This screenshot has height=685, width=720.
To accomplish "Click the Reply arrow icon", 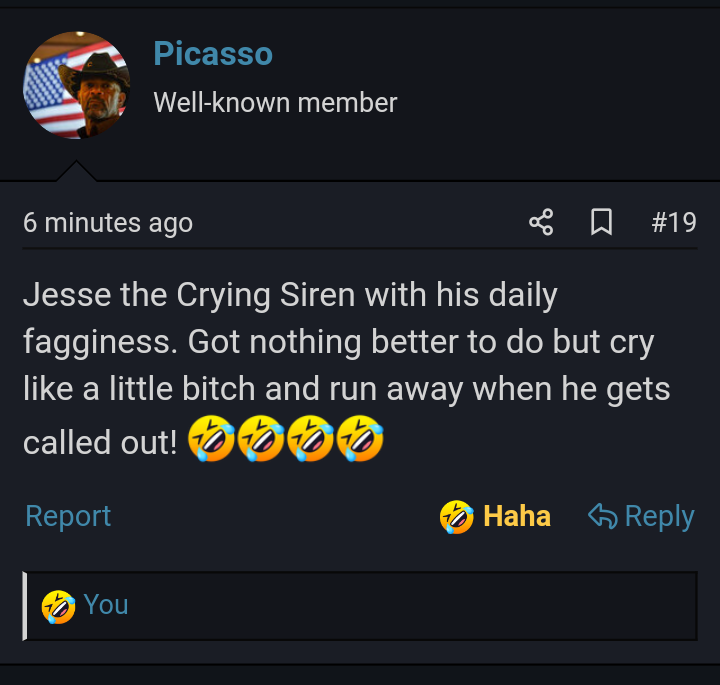I will (602, 516).
